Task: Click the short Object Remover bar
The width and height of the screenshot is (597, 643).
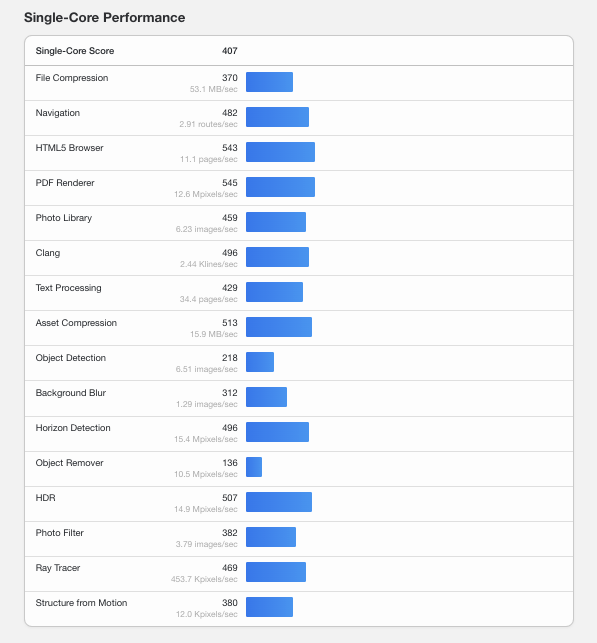Action: coord(254,467)
